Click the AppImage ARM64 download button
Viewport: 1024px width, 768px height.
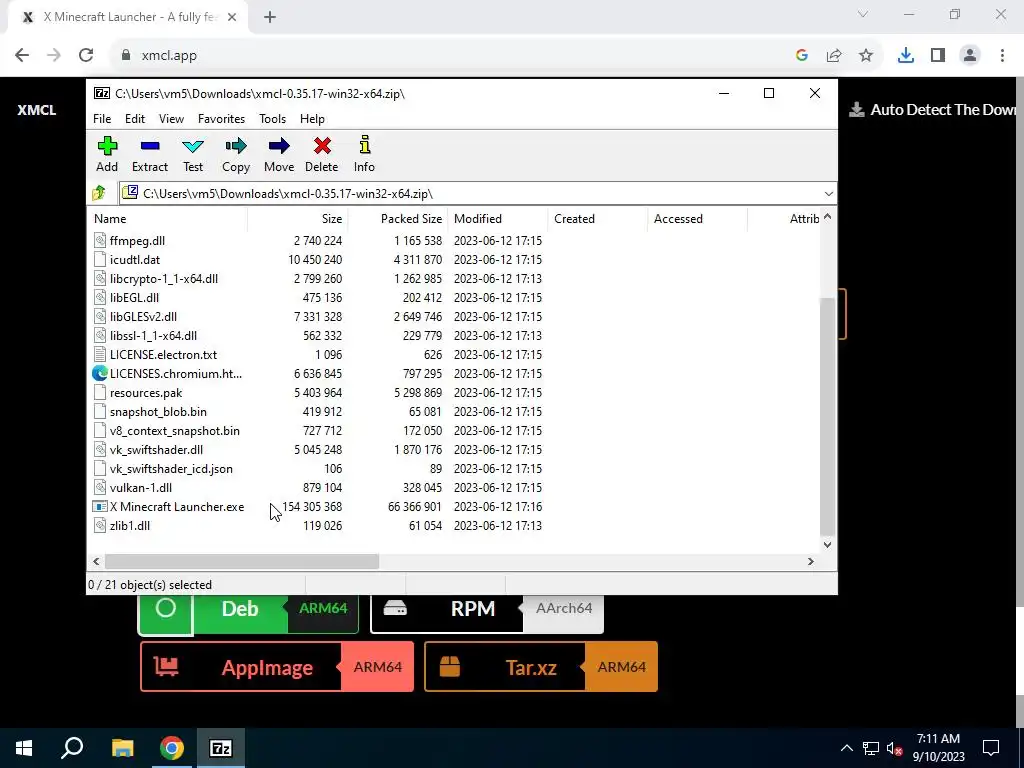coord(277,667)
